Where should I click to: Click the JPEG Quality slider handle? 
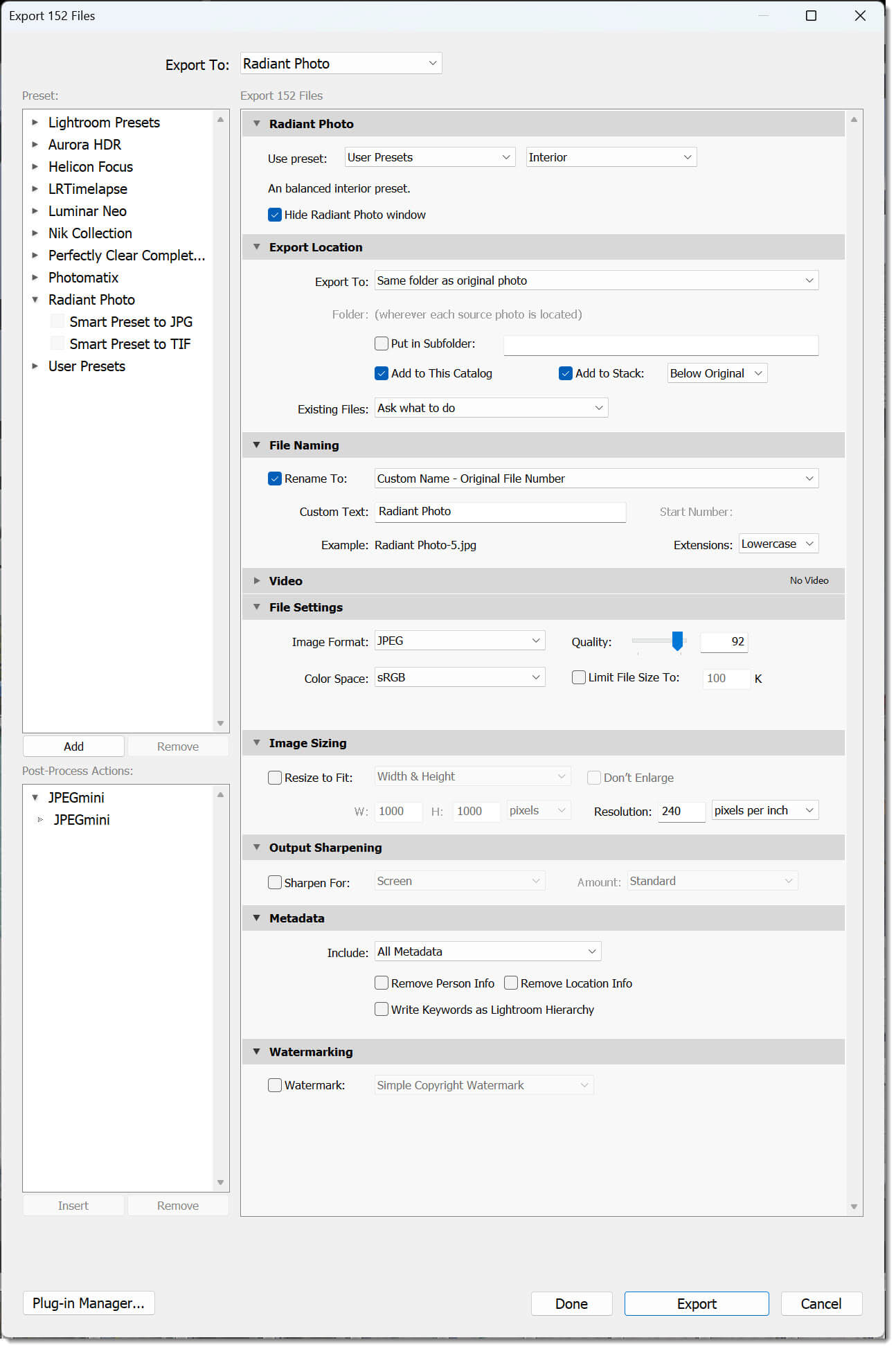(x=677, y=641)
